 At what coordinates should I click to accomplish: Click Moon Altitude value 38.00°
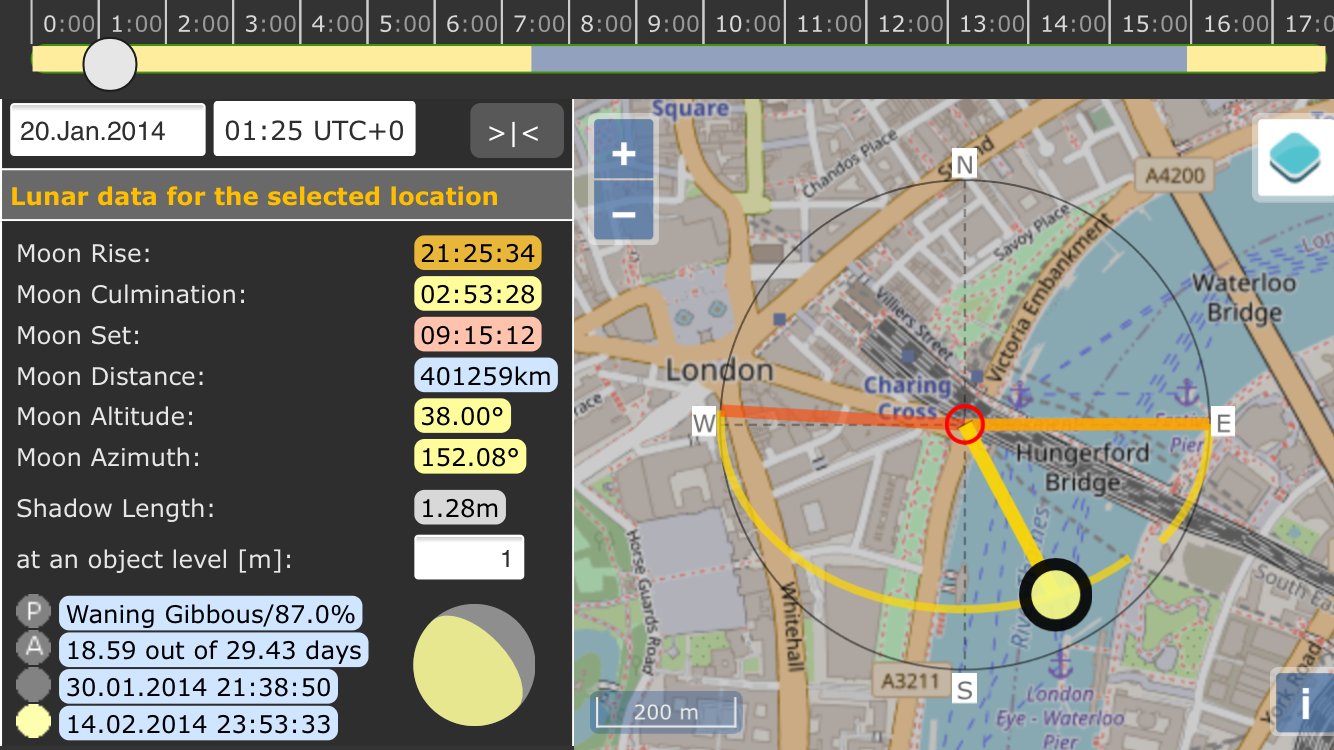click(463, 417)
